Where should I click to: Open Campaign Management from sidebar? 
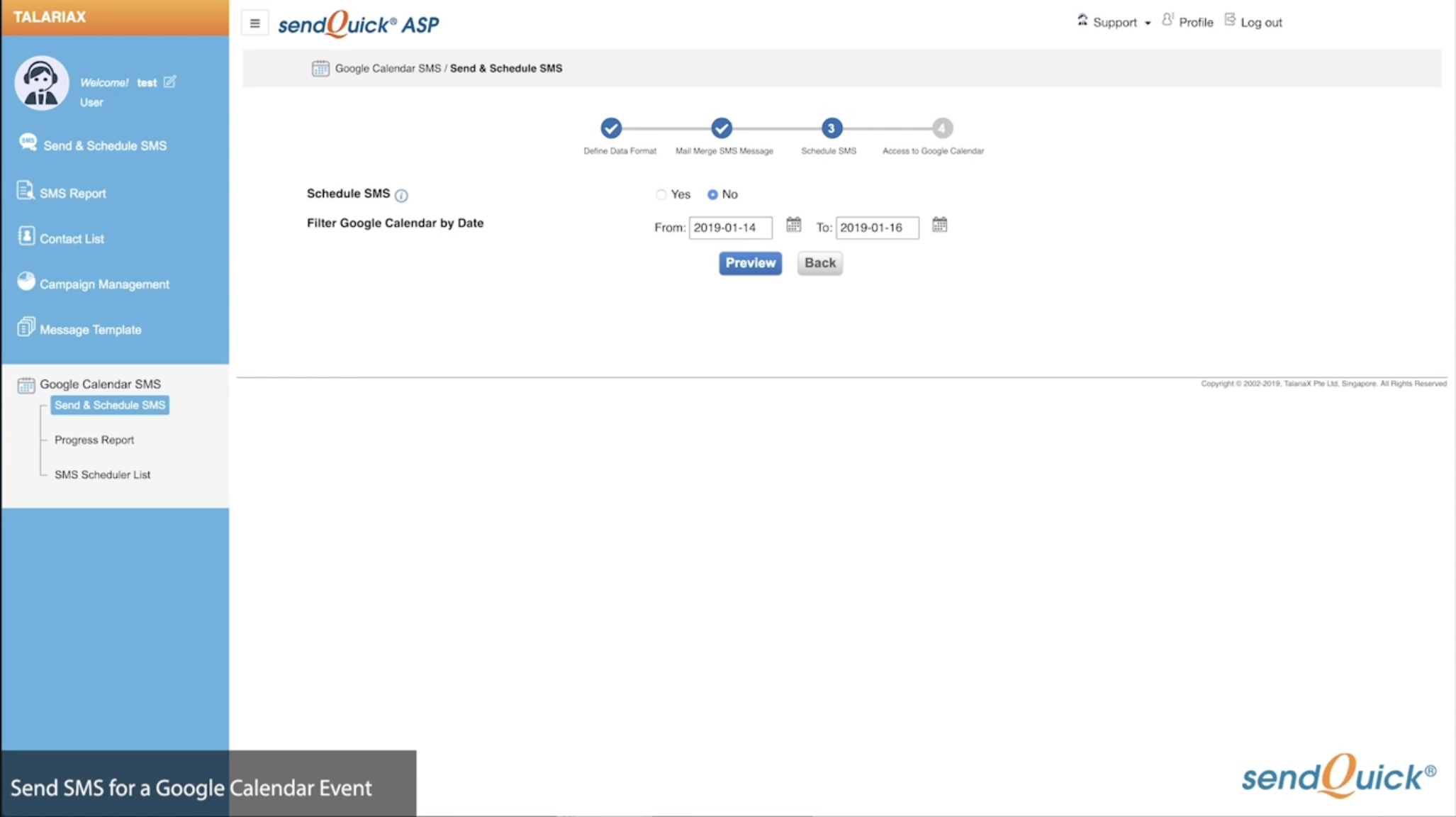coord(104,284)
